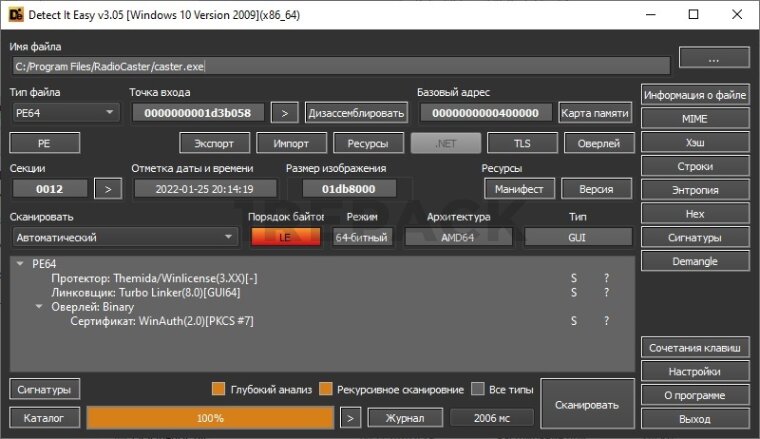Viewport: 760px width, 439px height.
Task: Collapse the Оверлей: Binary tree node
Action: 39,307
